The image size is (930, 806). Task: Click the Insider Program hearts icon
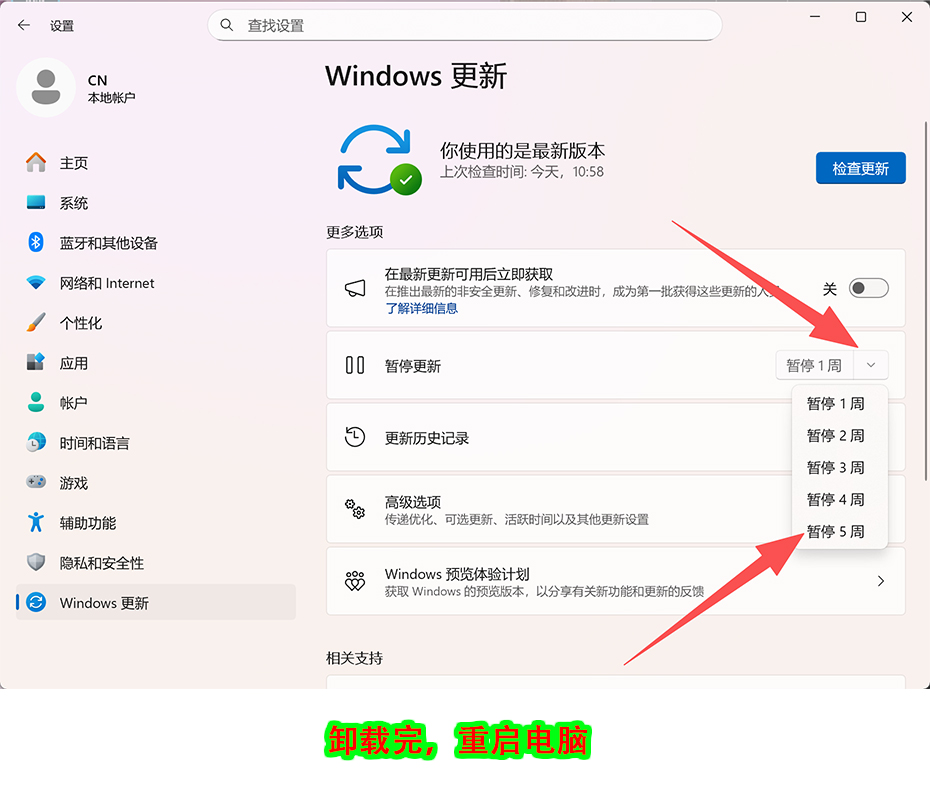(x=355, y=581)
